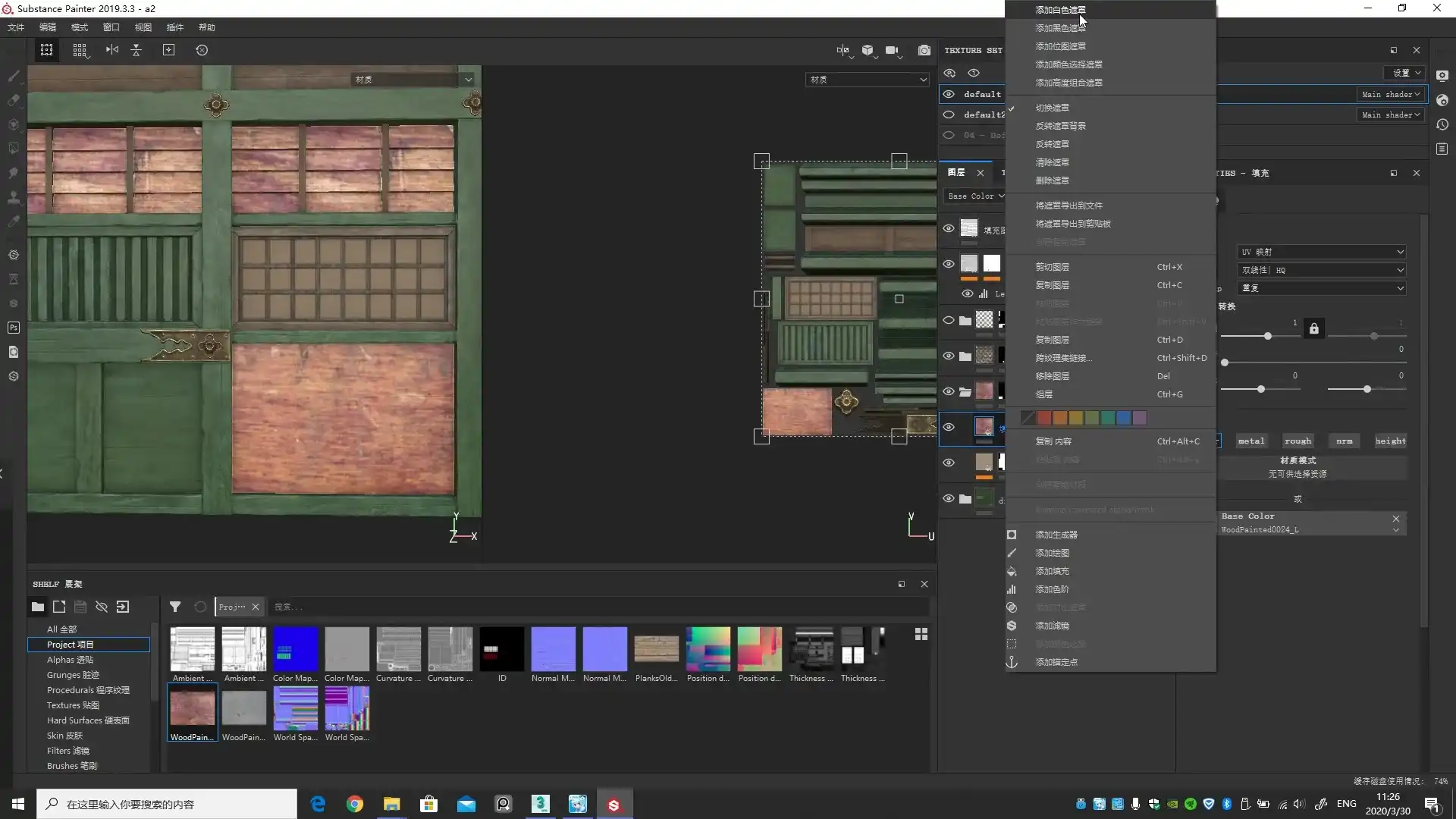Toggle the shelf grid view size icon
This screenshot has width=1456, height=819.
921,634
